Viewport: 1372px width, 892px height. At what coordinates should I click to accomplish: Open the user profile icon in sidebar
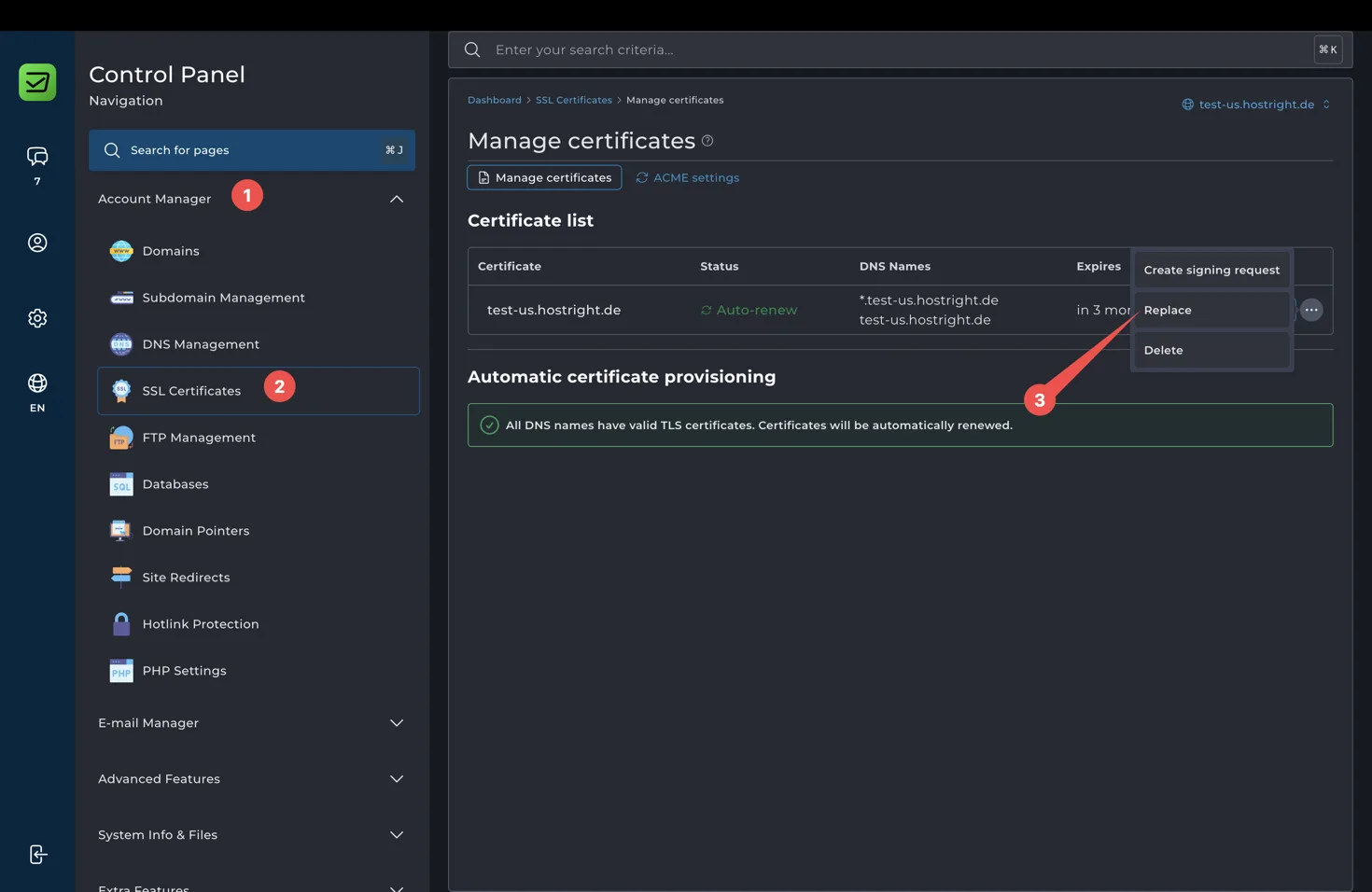point(37,243)
